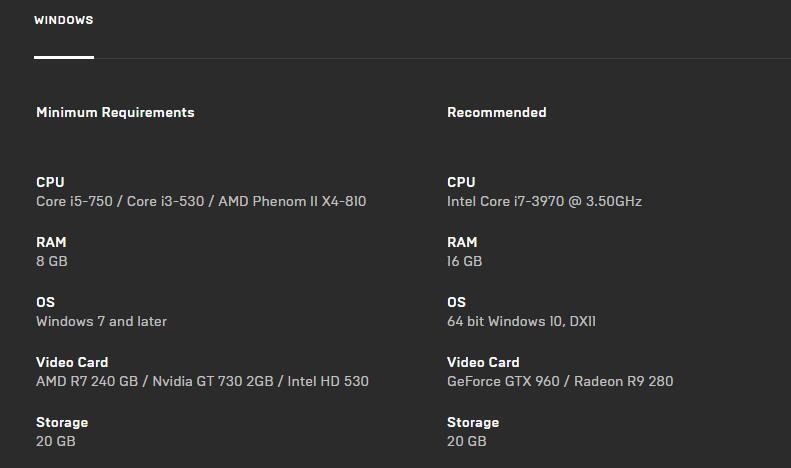Click the Windows 7 and later text
Viewport: 791px width, 468px height.
click(101, 322)
